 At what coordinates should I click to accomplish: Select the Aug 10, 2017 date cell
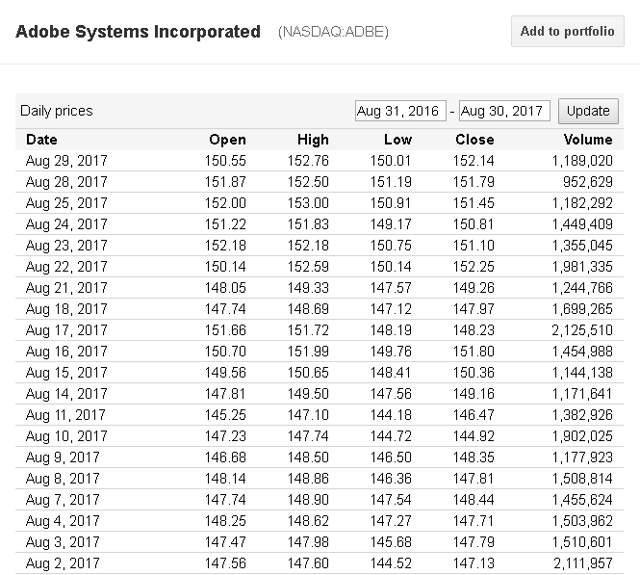pyautogui.click(x=67, y=436)
